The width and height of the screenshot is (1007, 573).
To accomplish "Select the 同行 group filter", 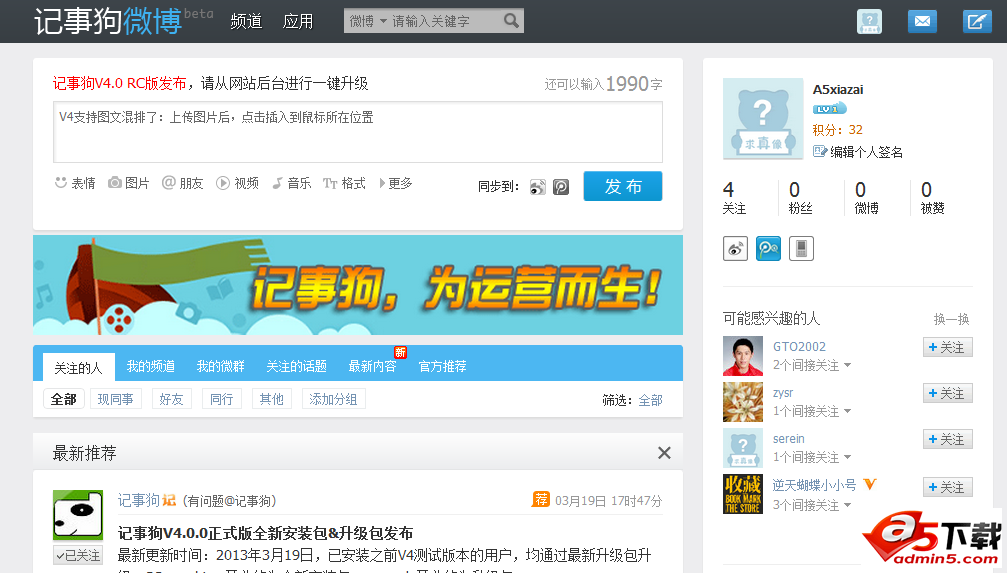I will tap(222, 399).
